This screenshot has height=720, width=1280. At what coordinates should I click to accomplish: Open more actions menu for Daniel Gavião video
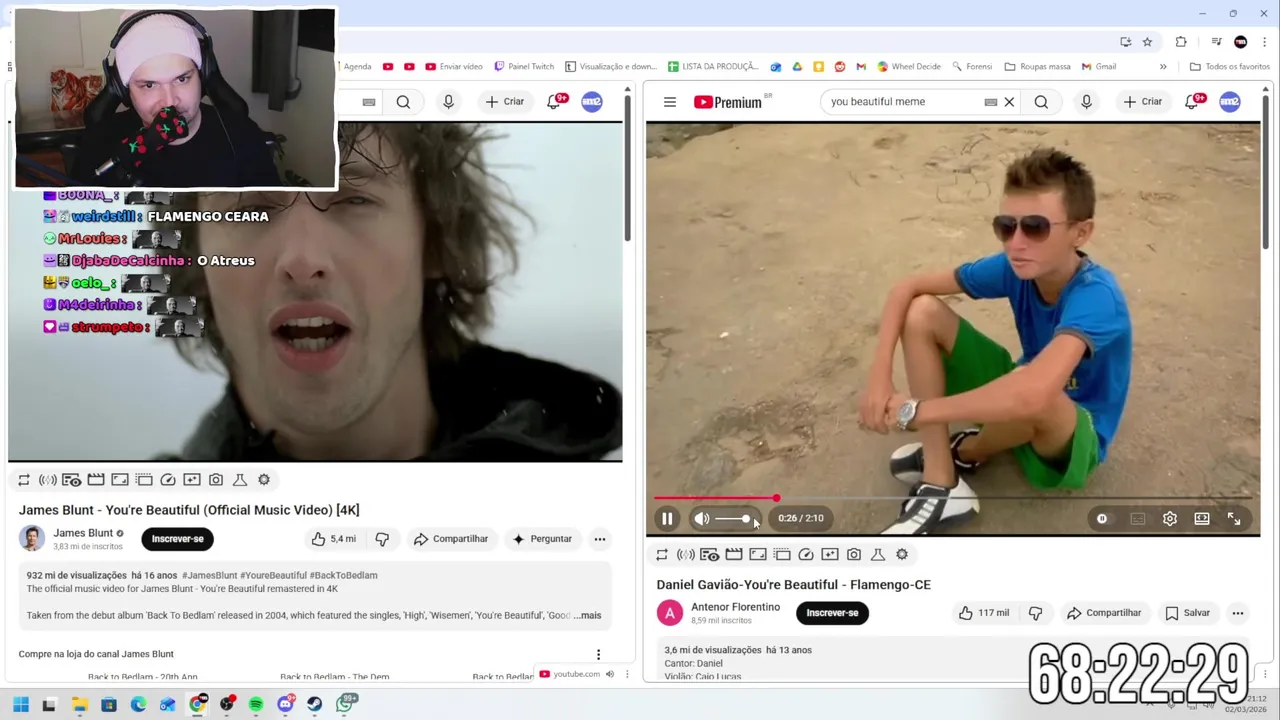click(x=1238, y=613)
